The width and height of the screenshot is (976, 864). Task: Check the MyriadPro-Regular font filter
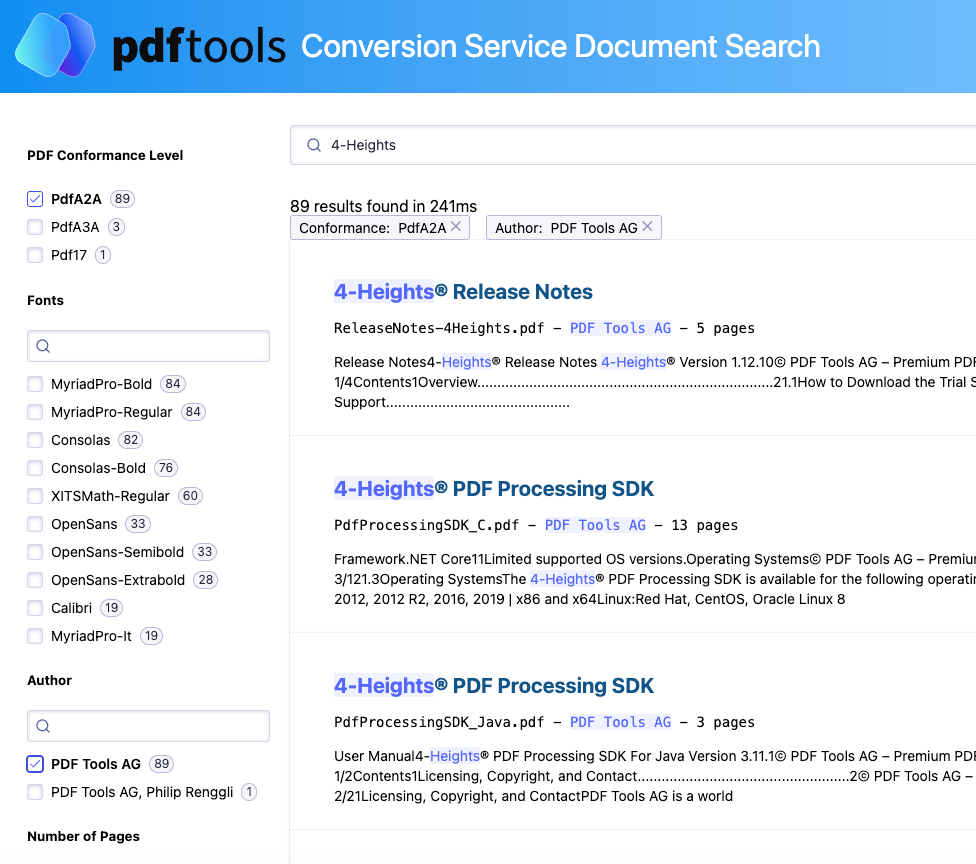coord(35,412)
